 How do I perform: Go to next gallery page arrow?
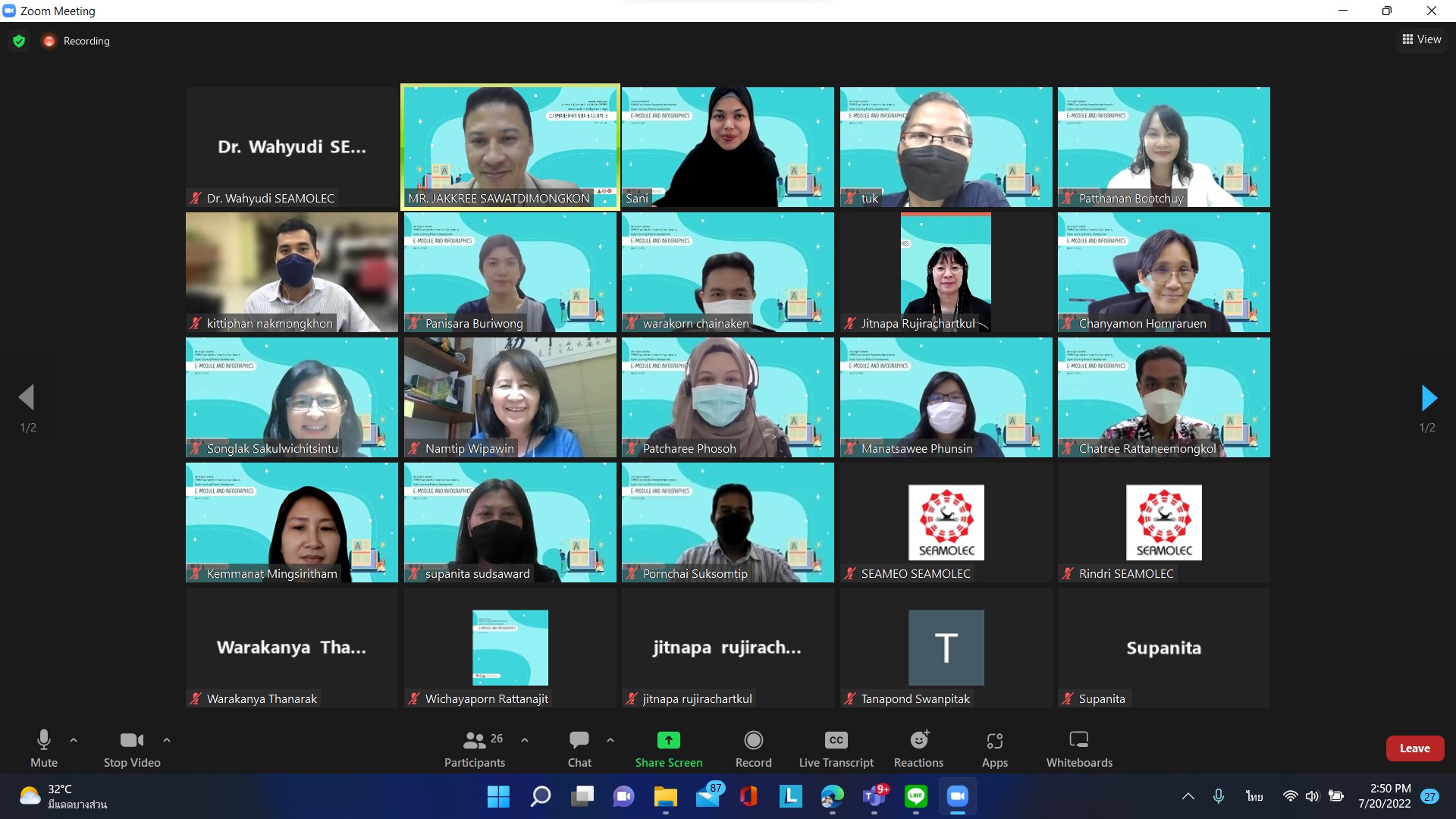tap(1428, 397)
